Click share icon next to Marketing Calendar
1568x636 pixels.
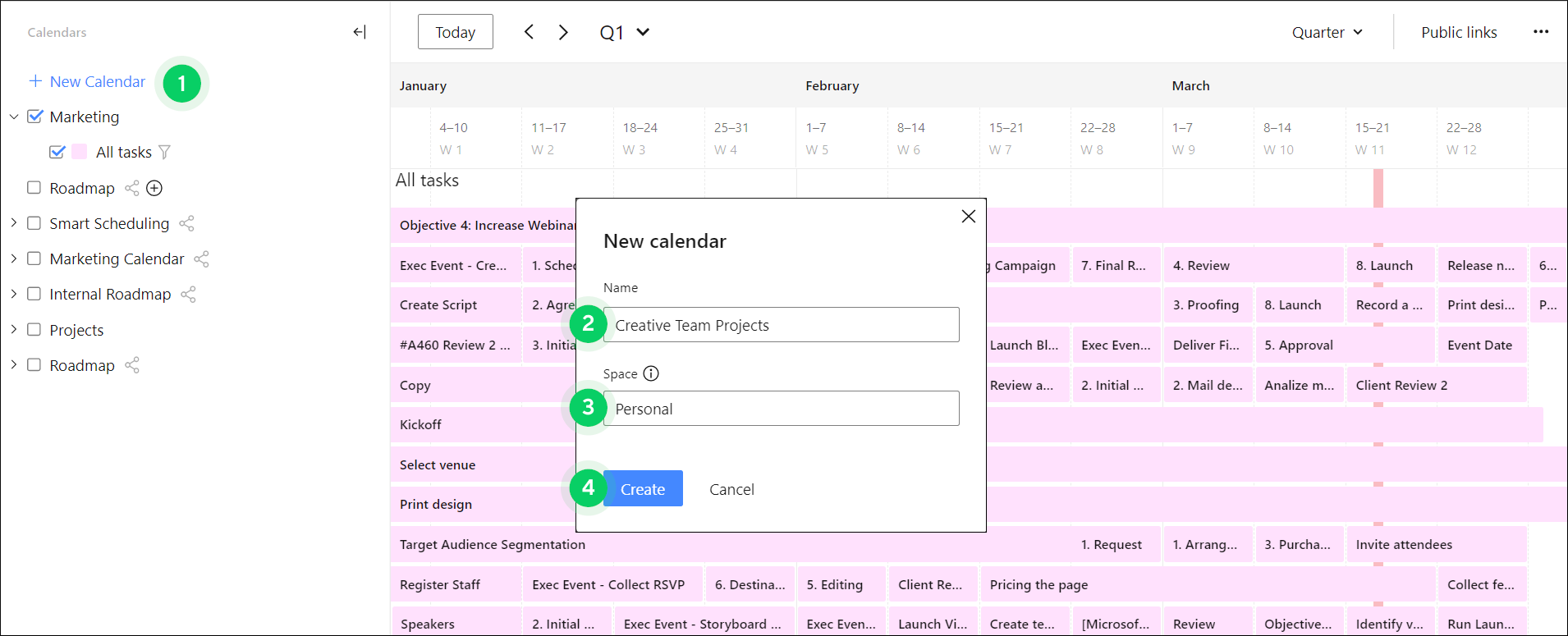pos(201,259)
